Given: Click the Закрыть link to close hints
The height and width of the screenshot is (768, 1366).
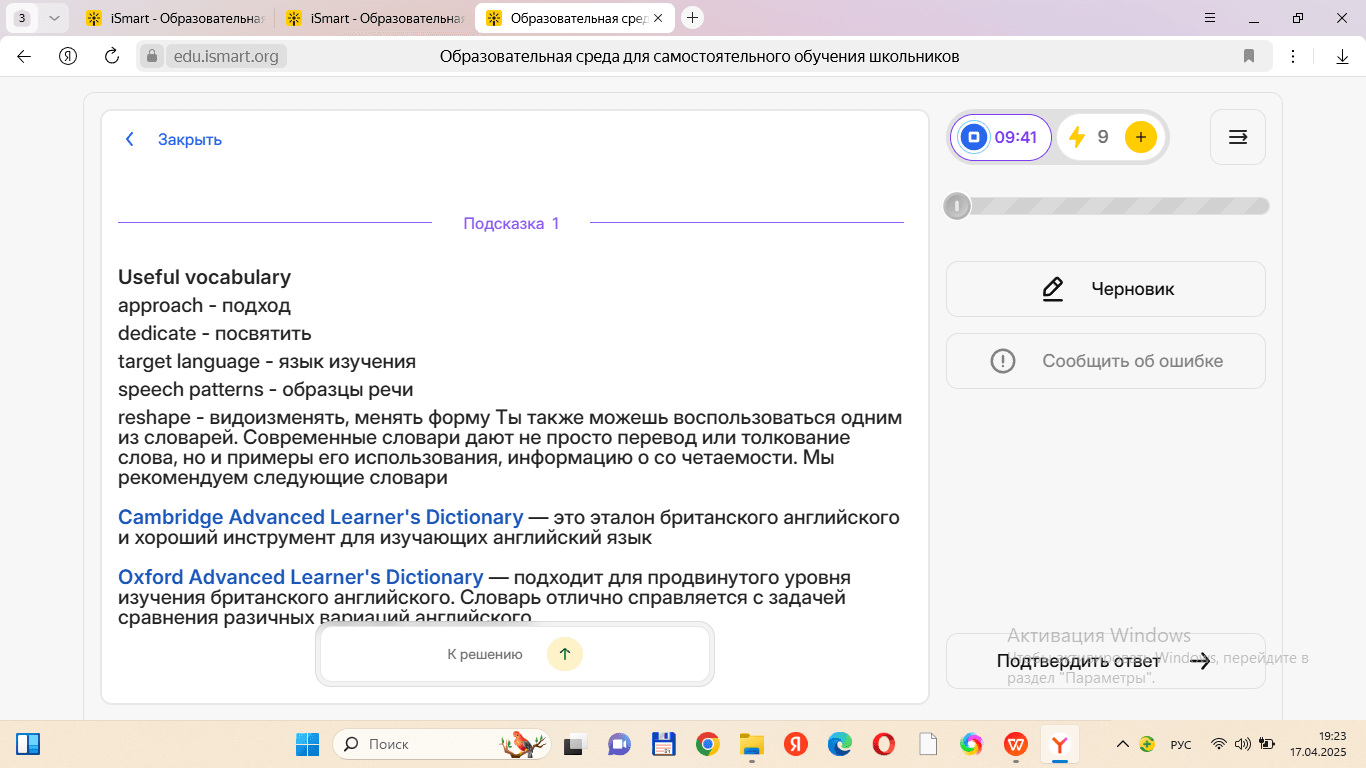Looking at the screenshot, I should click(190, 140).
